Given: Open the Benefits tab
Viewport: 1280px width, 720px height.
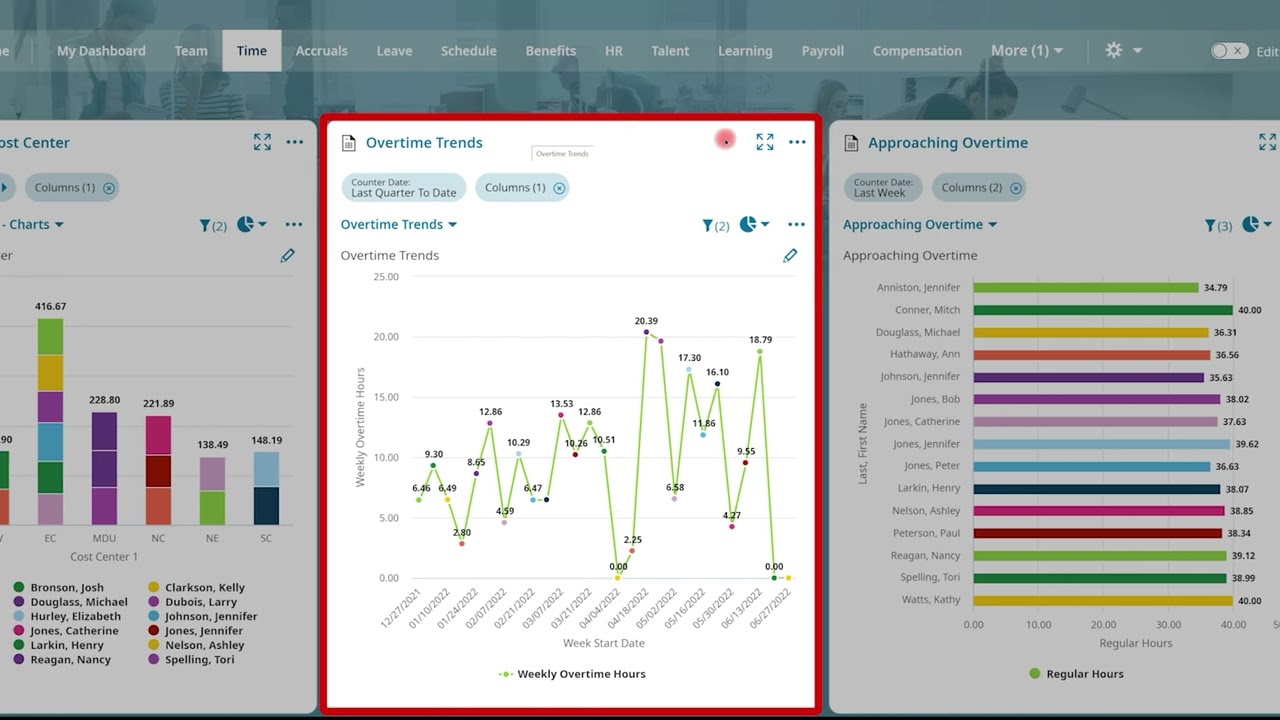Looking at the screenshot, I should [551, 51].
